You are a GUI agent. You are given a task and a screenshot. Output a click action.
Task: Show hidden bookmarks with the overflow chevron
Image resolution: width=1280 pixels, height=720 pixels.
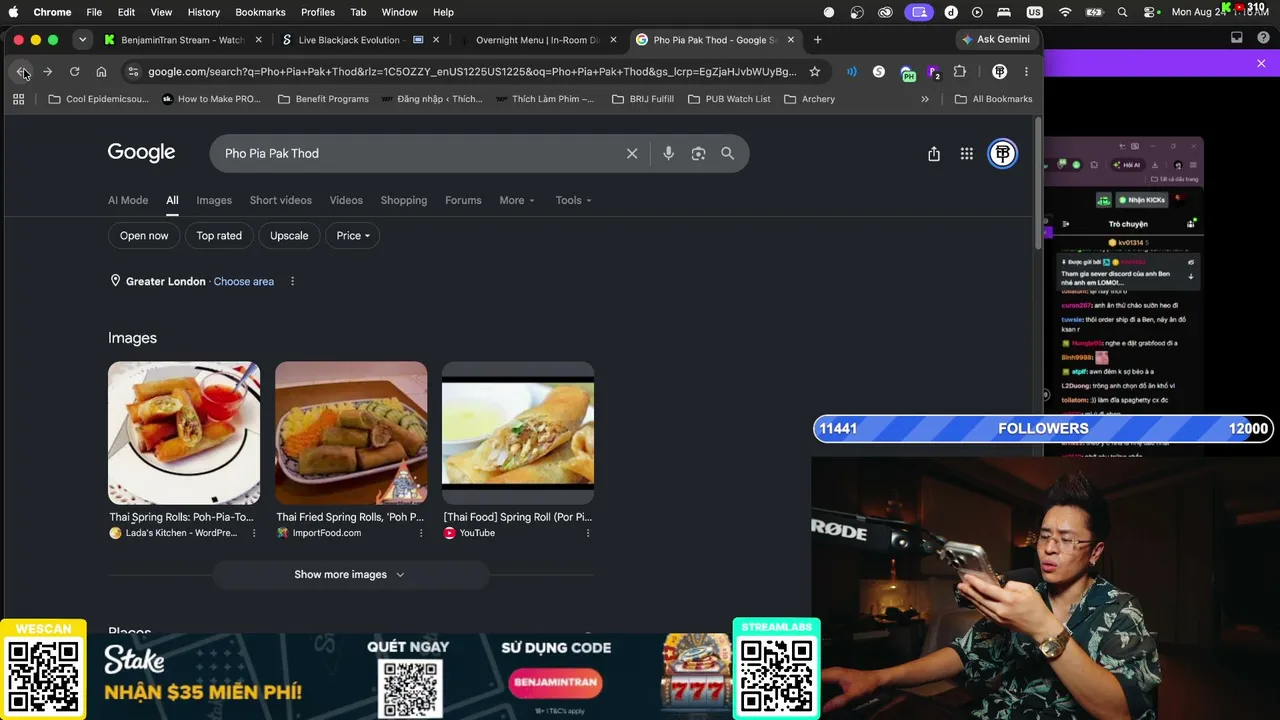coord(925,99)
